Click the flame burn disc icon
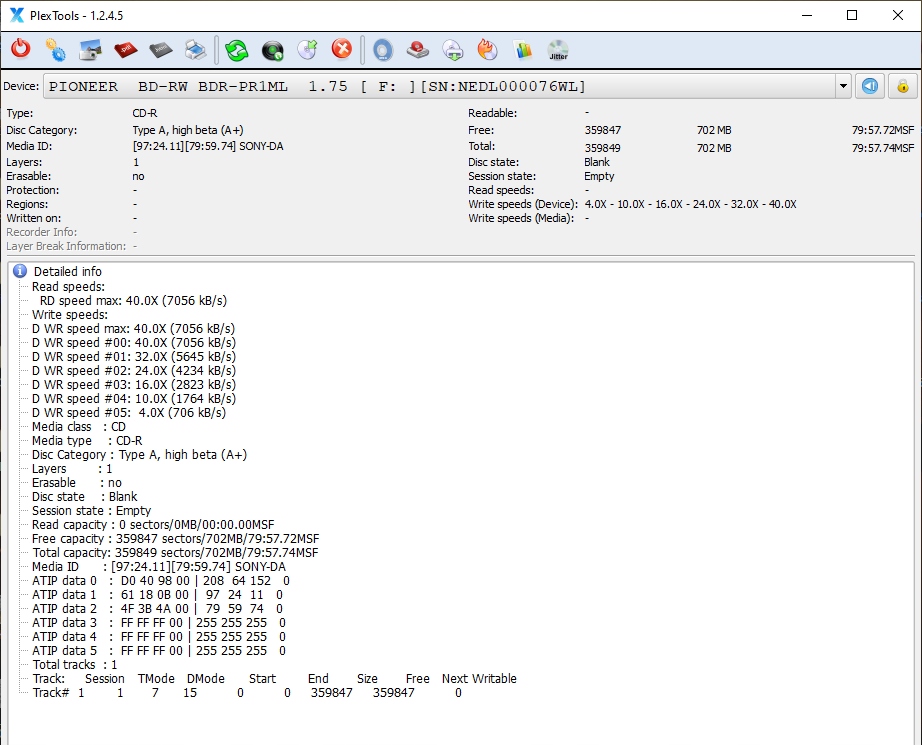Viewport: 922px width, 745px height. pos(487,49)
